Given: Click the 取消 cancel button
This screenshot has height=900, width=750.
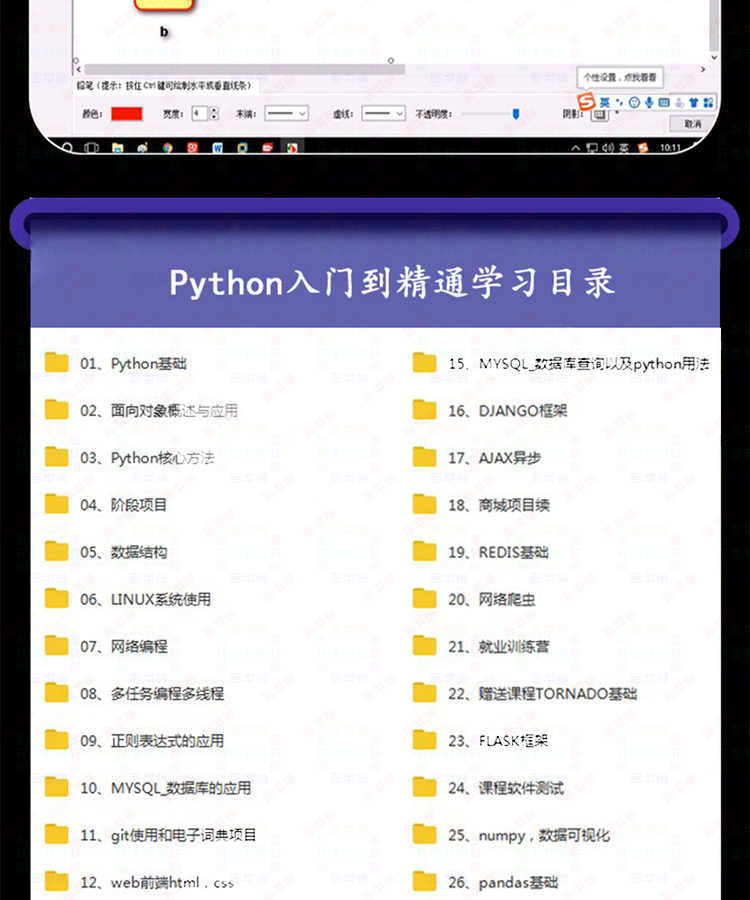Looking at the screenshot, I should coord(693,123).
